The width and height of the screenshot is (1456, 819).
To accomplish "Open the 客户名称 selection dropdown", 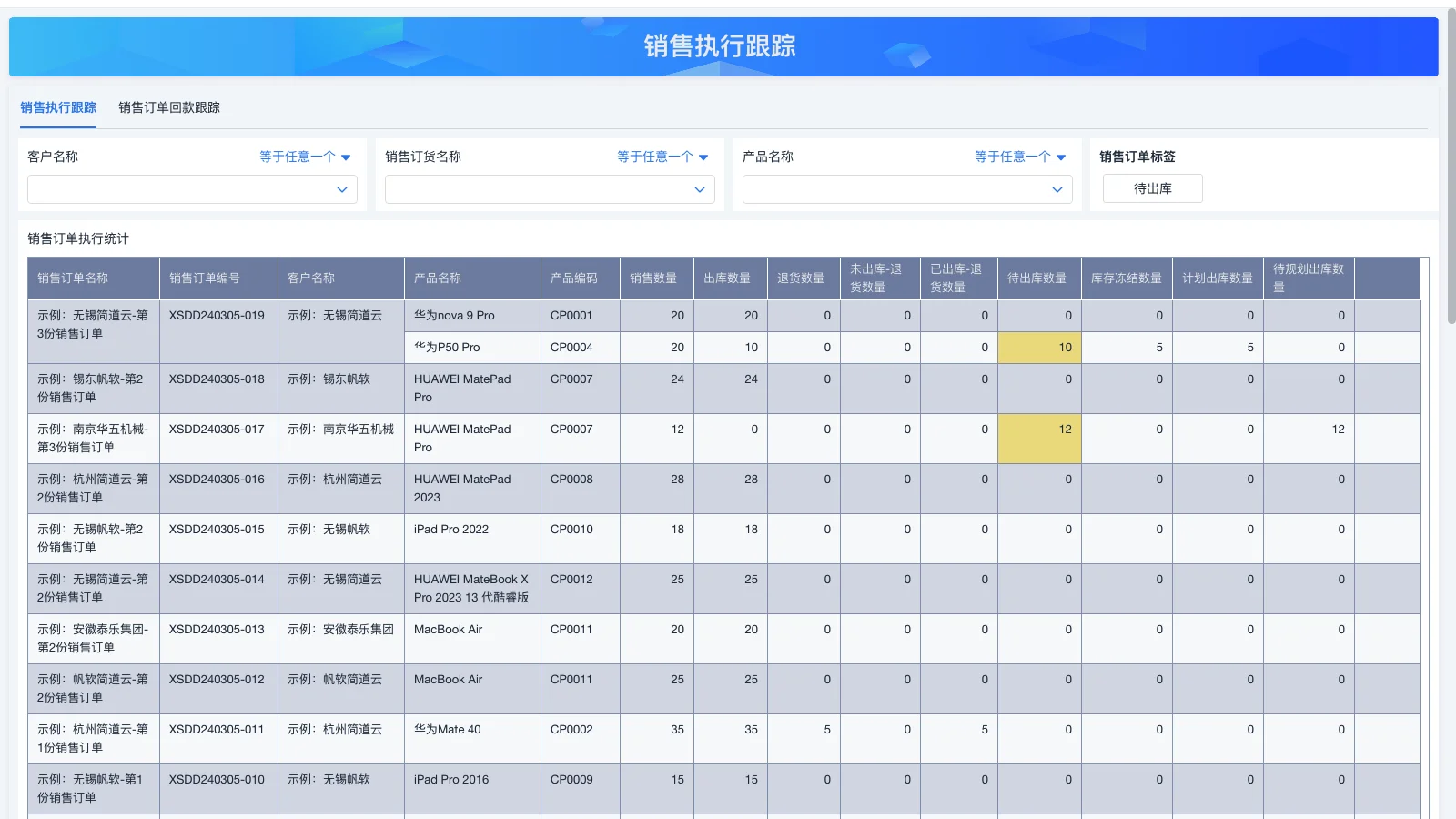I will pyautogui.click(x=191, y=189).
